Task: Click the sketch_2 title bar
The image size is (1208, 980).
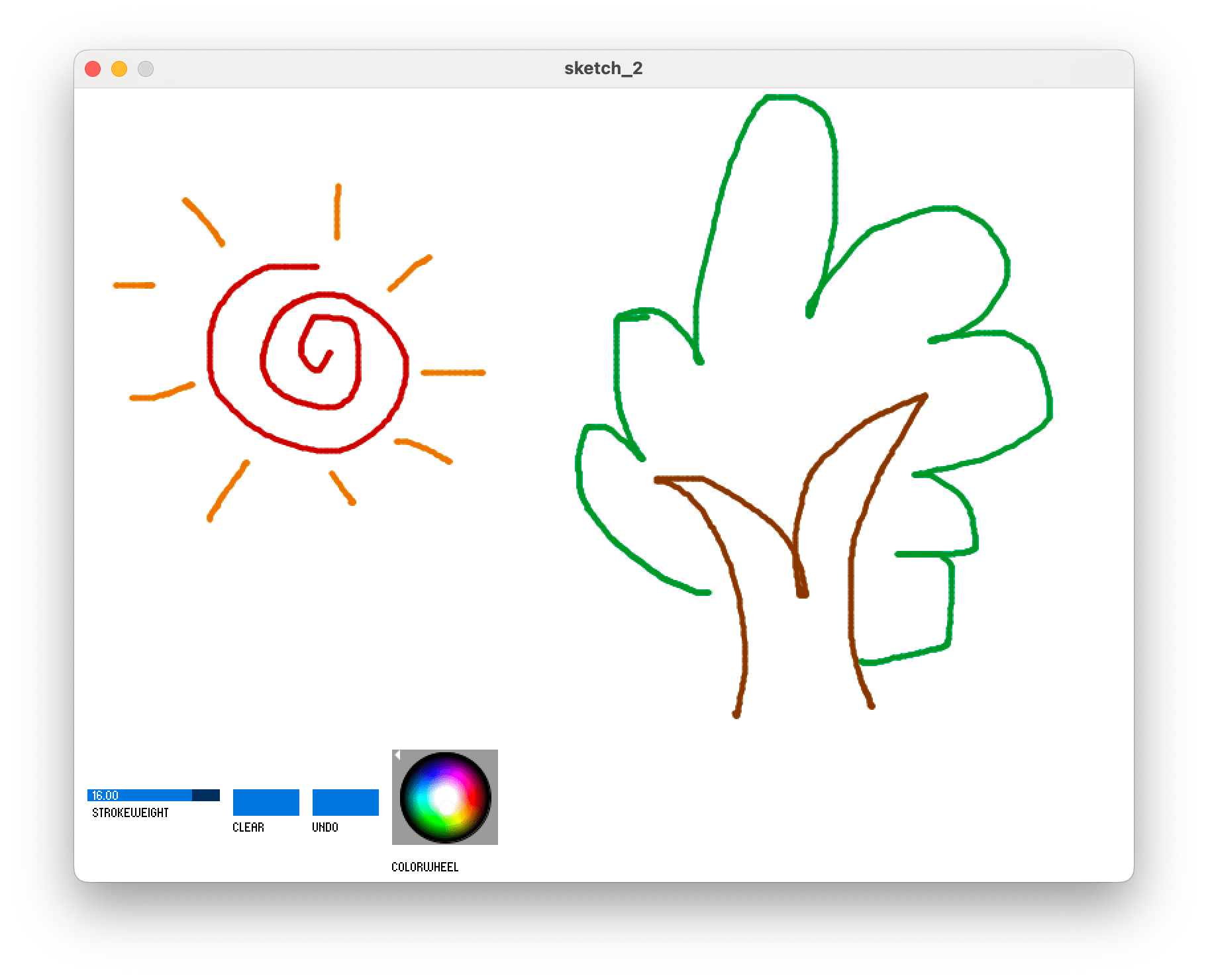Action: point(604,67)
